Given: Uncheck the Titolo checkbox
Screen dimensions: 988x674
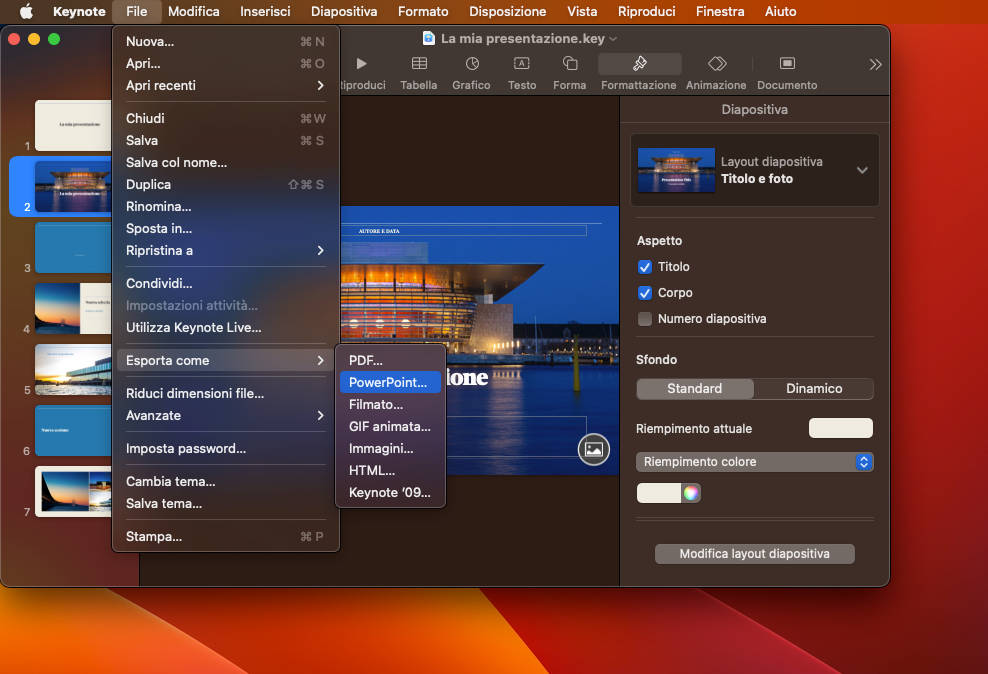Looking at the screenshot, I should point(645,267).
